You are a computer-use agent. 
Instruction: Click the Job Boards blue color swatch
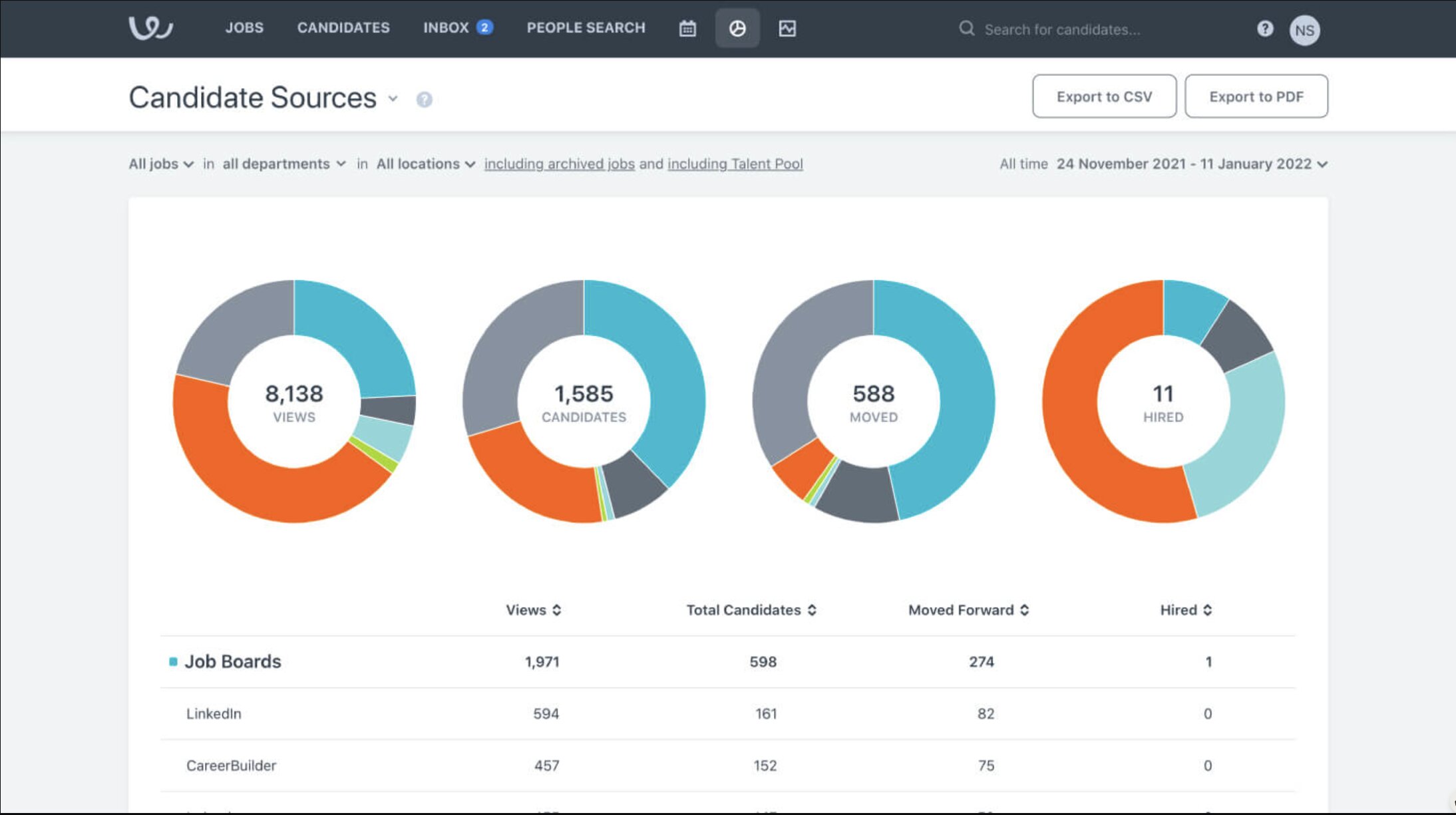(173, 662)
